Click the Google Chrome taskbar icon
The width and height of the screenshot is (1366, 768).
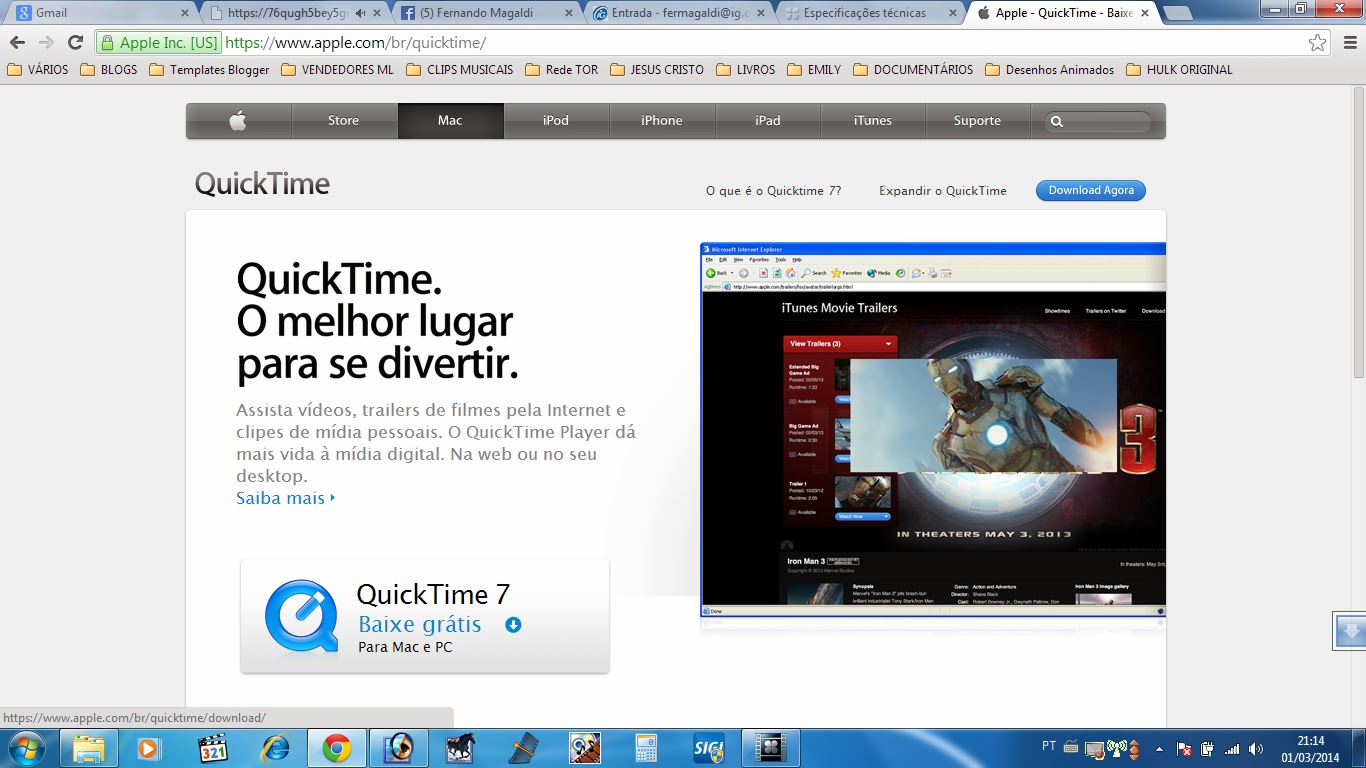coord(336,748)
